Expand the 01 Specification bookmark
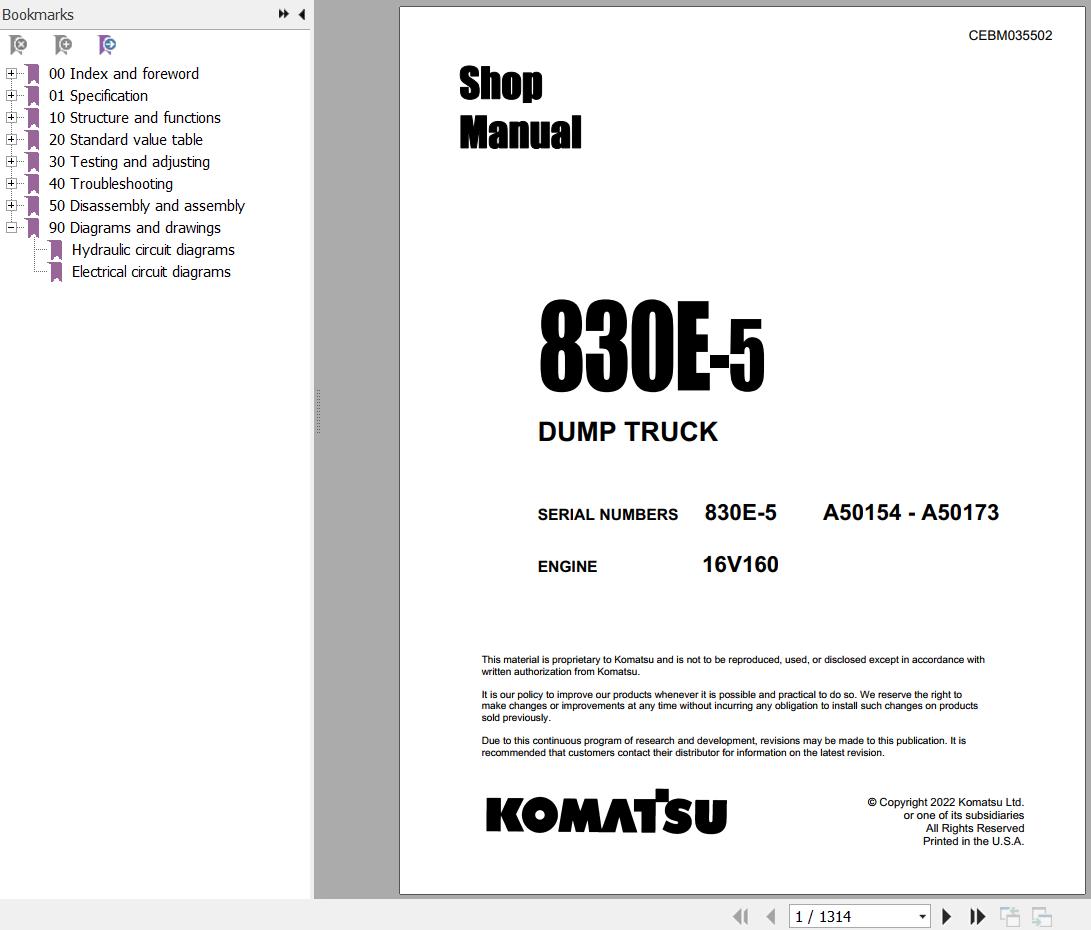 pyautogui.click(x=11, y=95)
